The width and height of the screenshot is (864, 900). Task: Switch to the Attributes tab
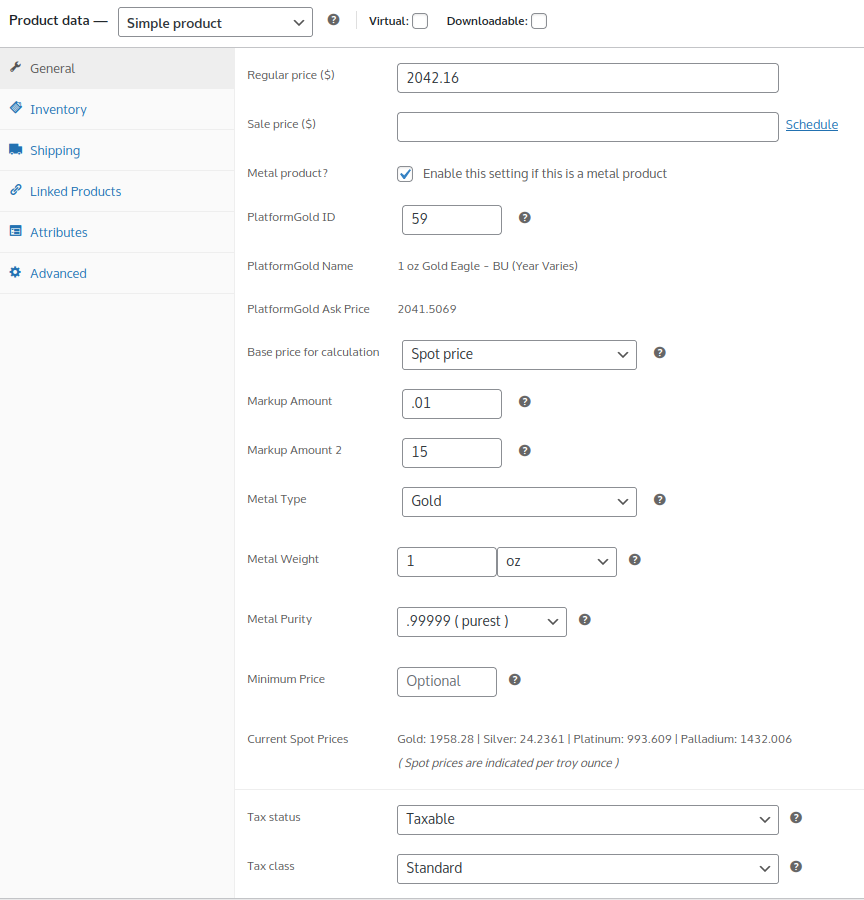click(117, 232)
